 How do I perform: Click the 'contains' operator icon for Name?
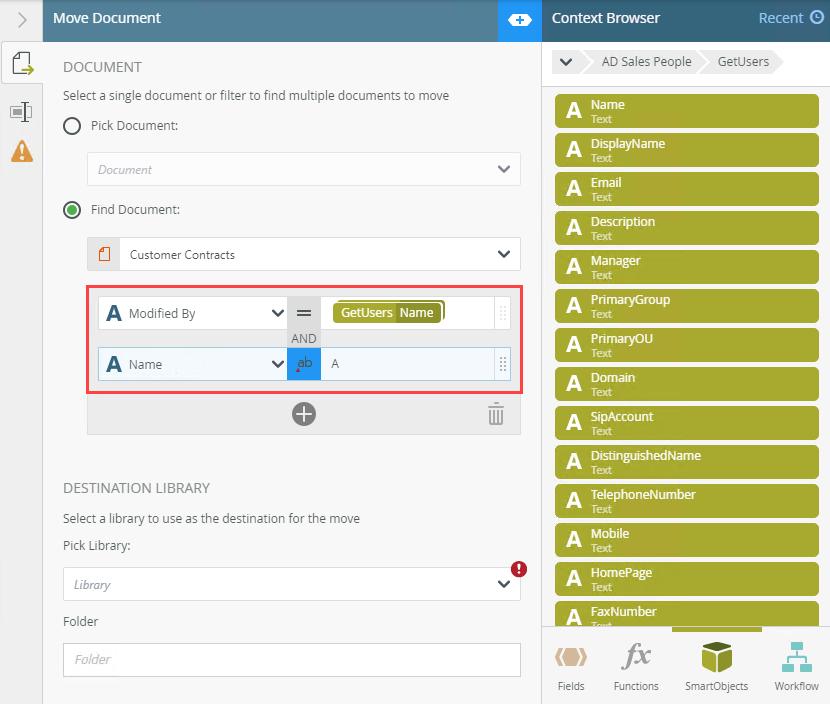pyautogui.click(x=304, y=364)
